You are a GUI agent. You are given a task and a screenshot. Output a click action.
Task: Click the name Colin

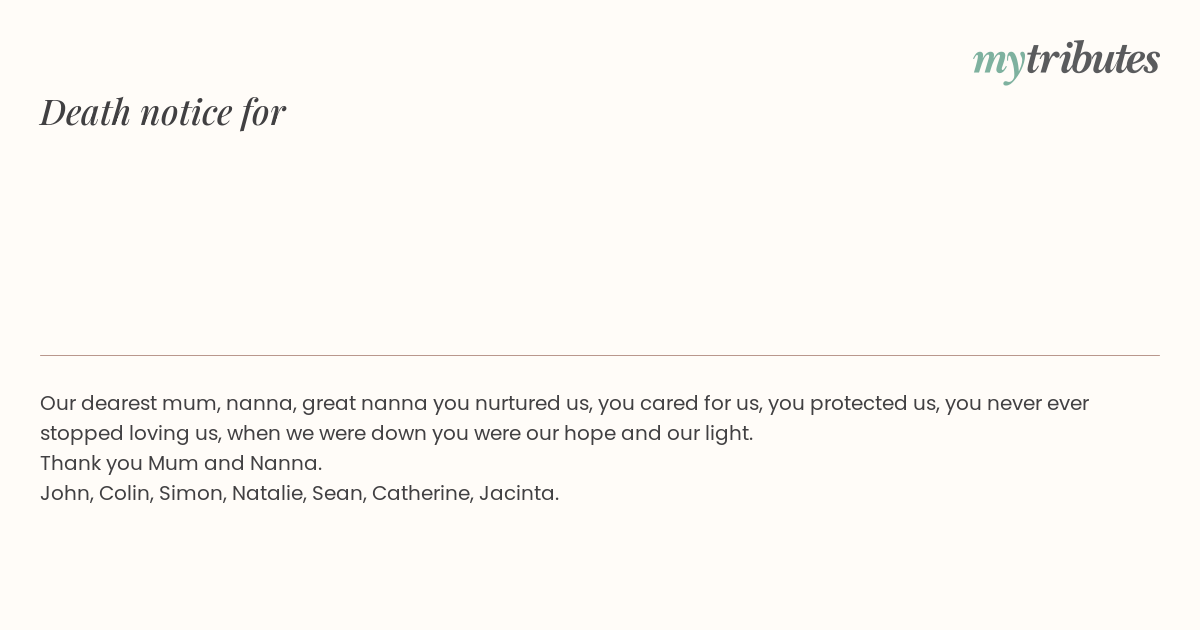[124, 493]
